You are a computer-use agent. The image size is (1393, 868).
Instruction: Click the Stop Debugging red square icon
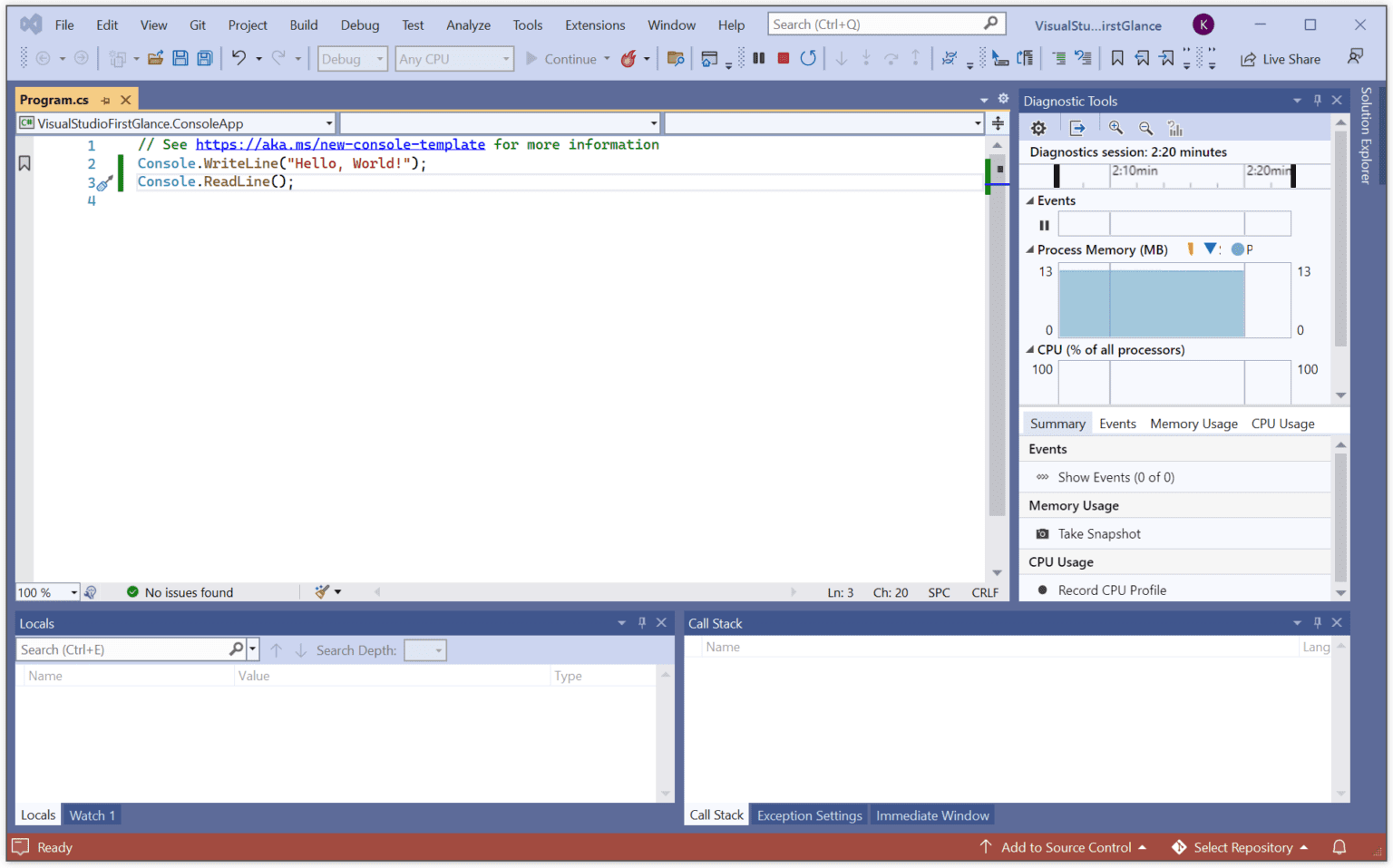[x=782, y=58]
